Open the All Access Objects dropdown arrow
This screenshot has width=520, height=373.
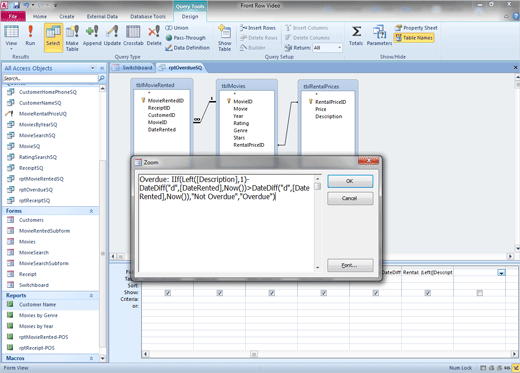[92, 68]
